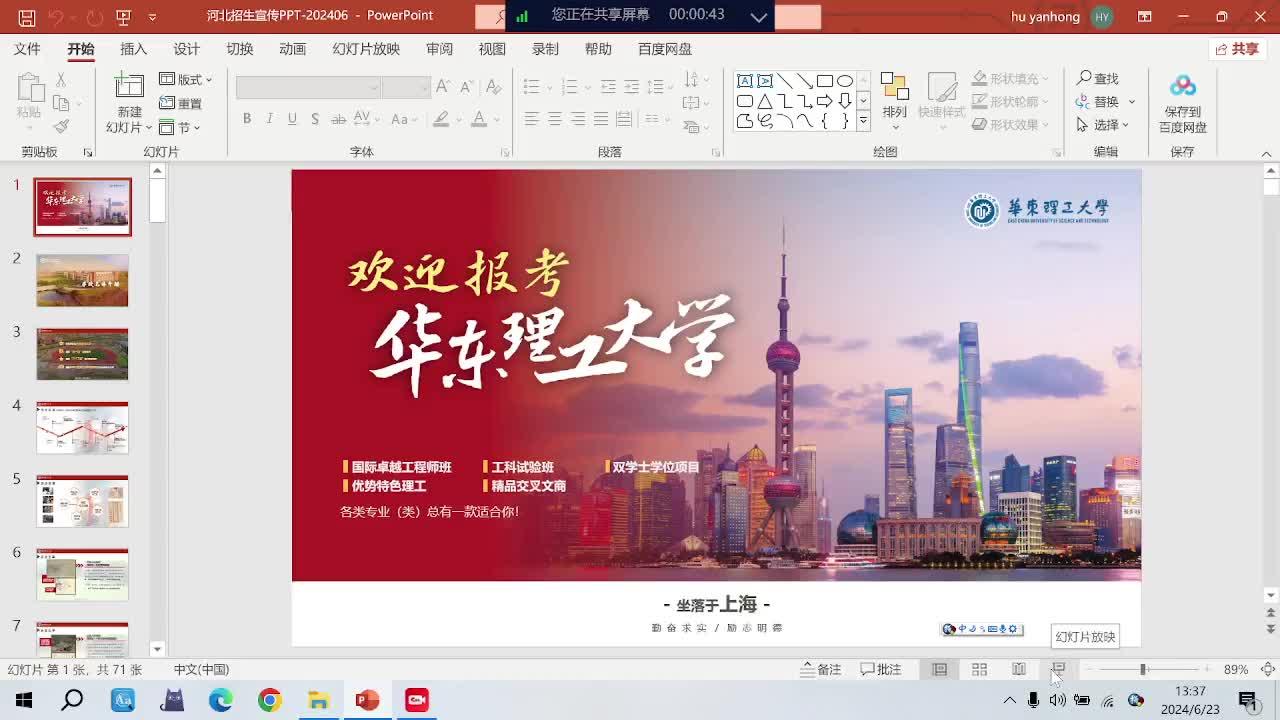Select the text box shape in gallery
The height and width of the screenshot is (720, 1280).
point(744,81)
